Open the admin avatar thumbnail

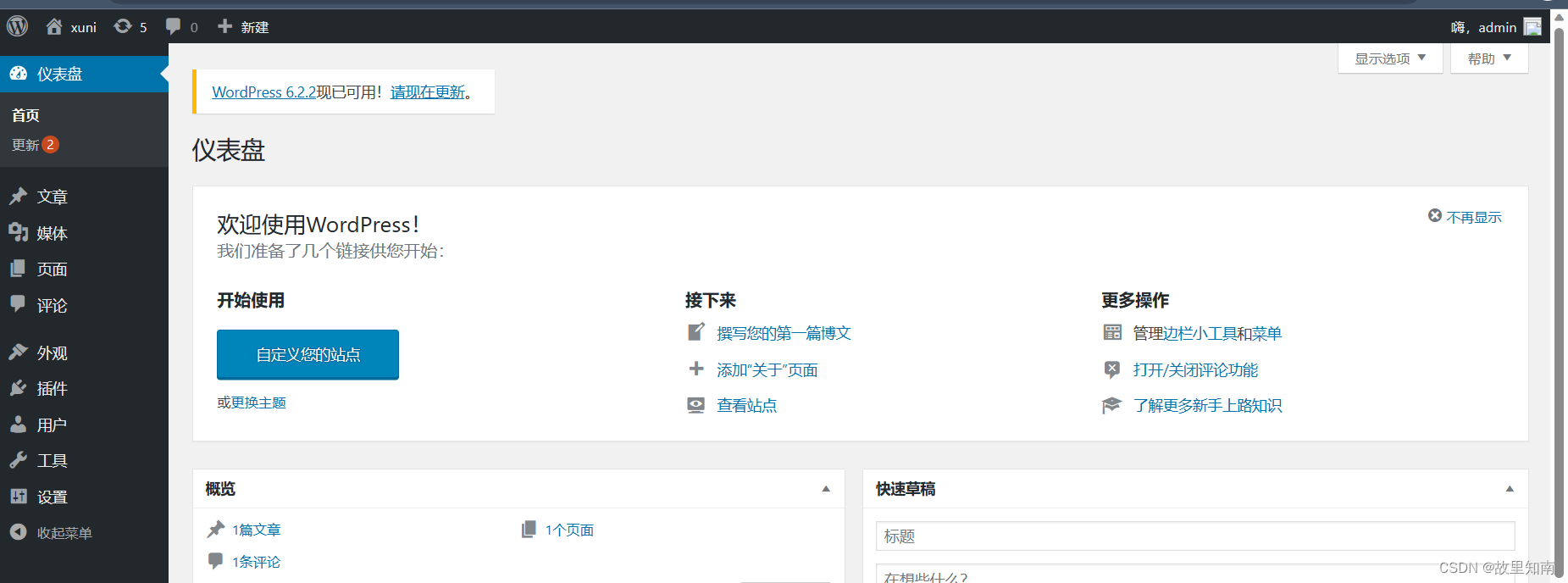[x=1532, y=27]
